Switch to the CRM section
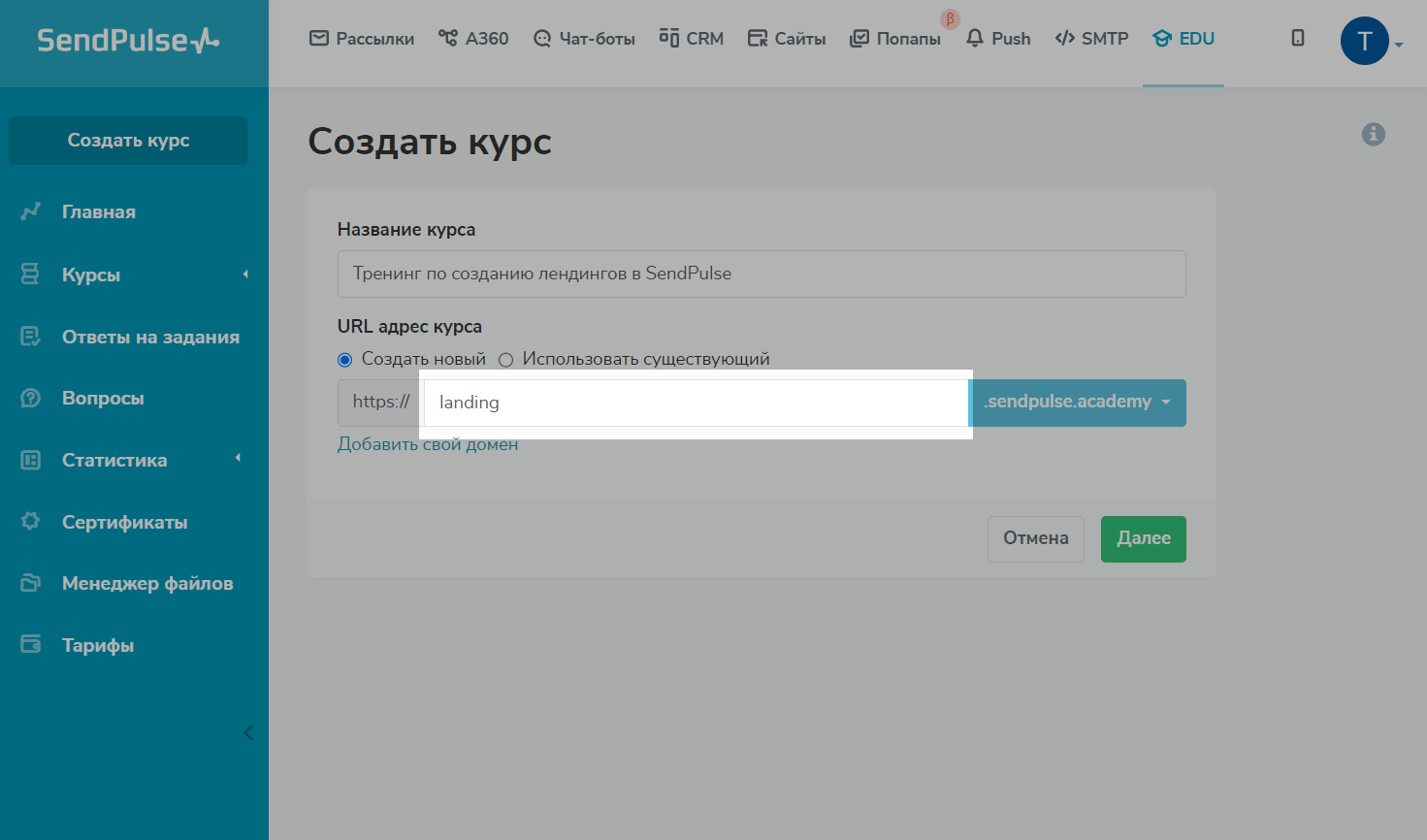Viewport: 1427px width, 840px height. [x=692, y=39]
